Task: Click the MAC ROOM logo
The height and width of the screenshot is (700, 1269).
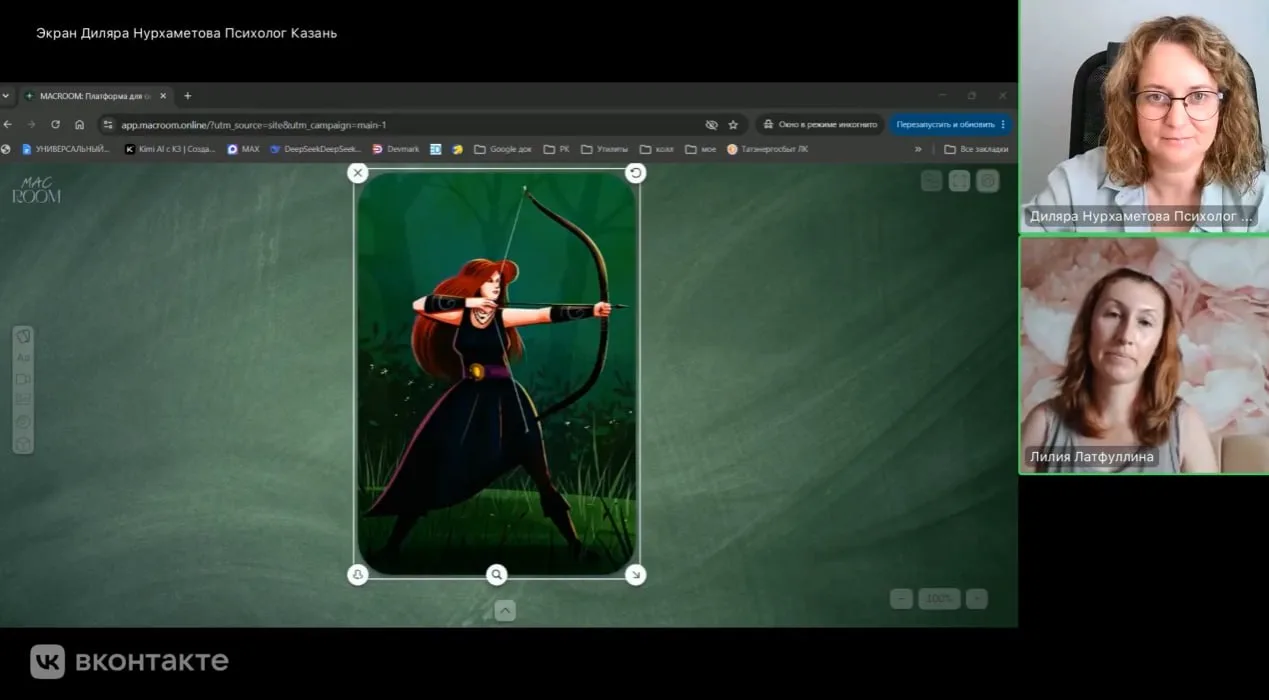Action: [x=36, y=190]
